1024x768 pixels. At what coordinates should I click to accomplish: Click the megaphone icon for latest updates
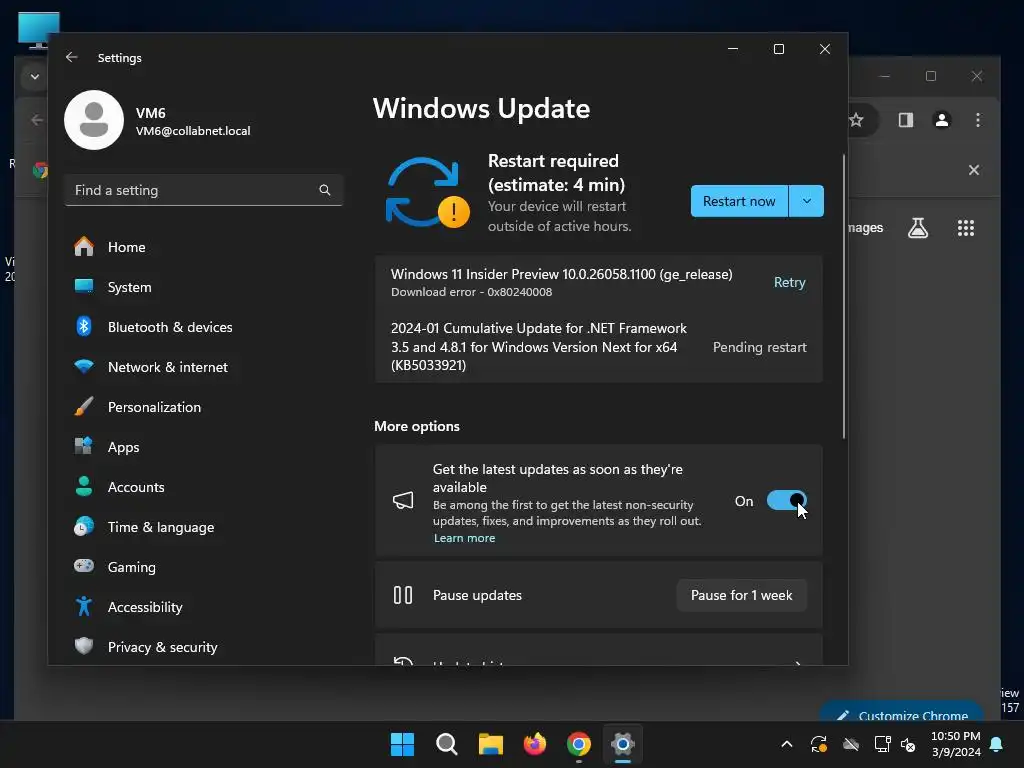point(403,501)
